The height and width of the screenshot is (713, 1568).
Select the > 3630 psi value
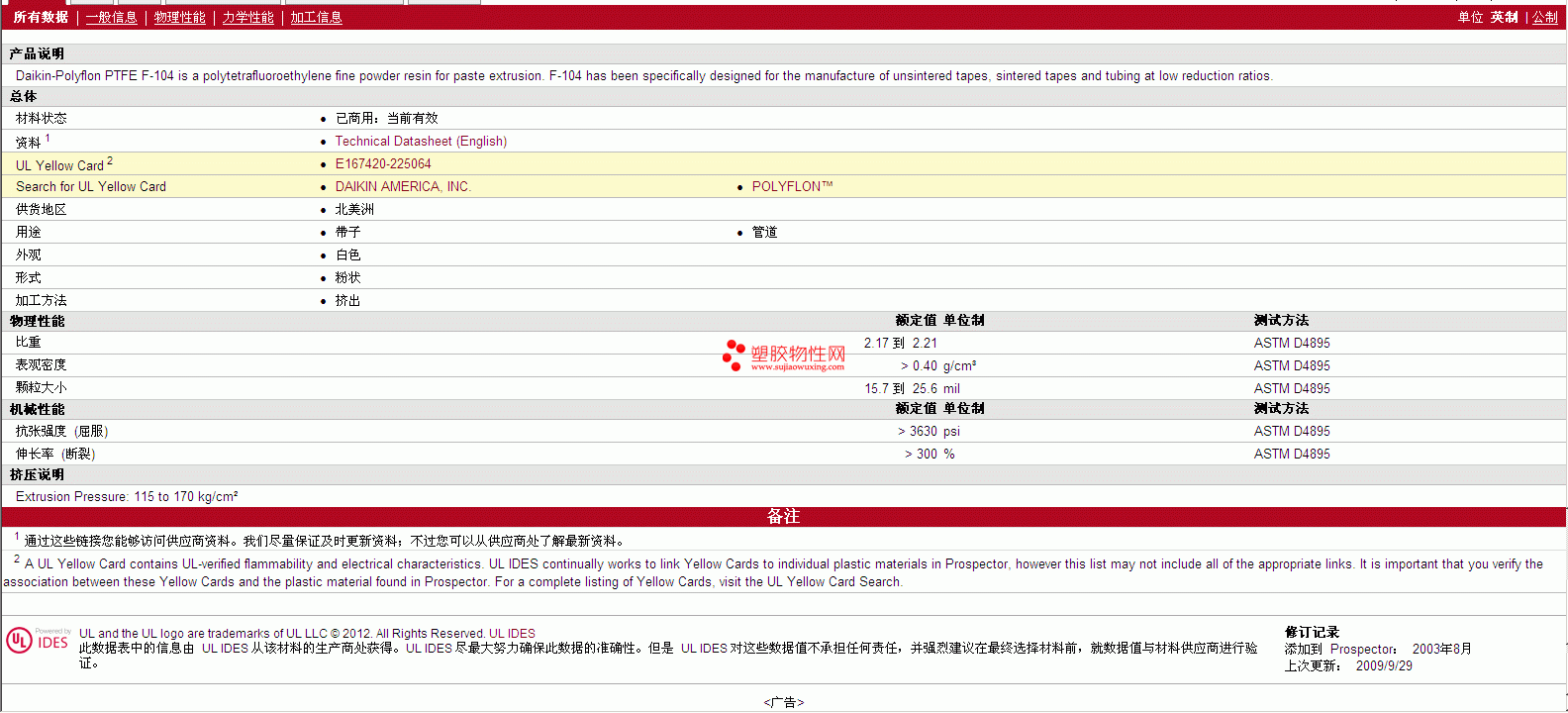pos(929,432)
